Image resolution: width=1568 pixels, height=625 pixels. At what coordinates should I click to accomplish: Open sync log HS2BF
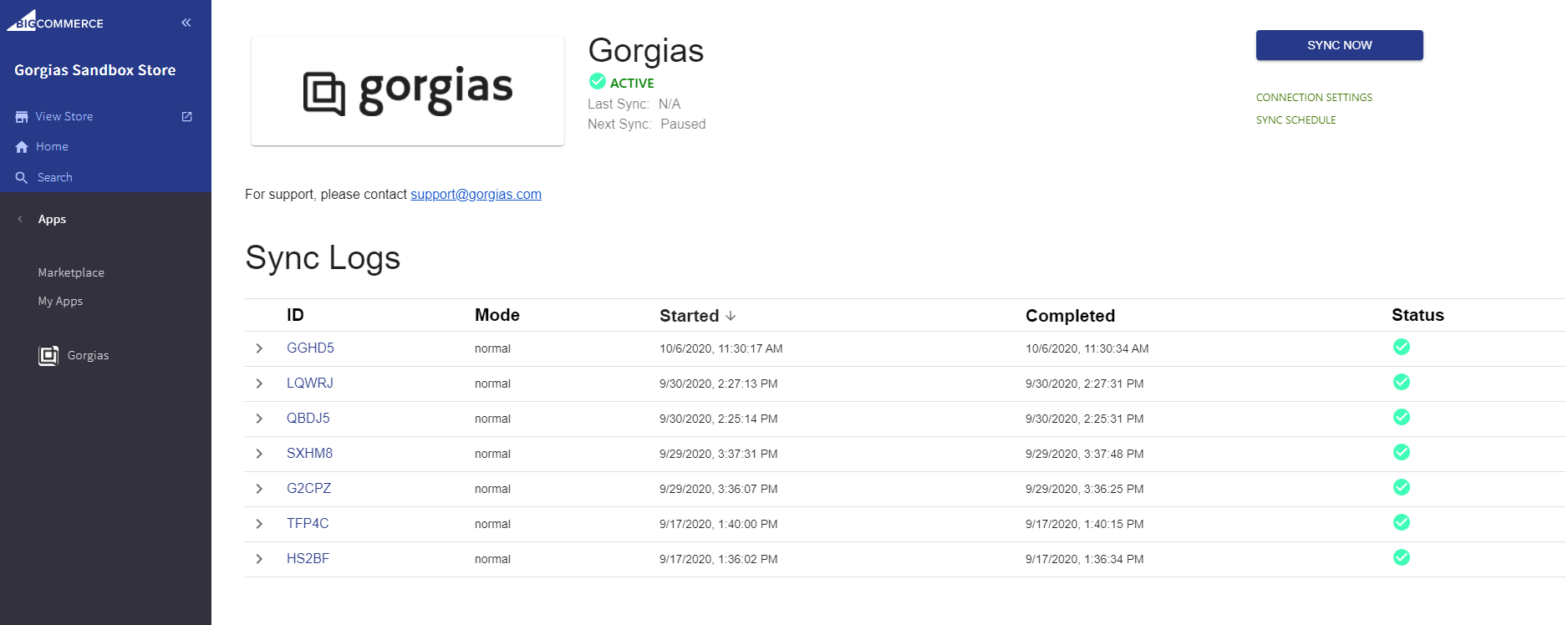click(308, 558)
